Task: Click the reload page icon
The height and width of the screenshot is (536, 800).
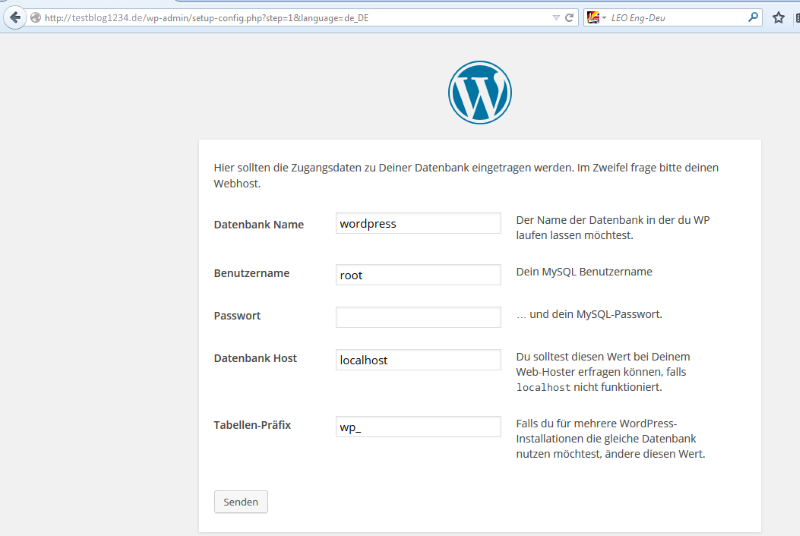Action: [569, 18]
